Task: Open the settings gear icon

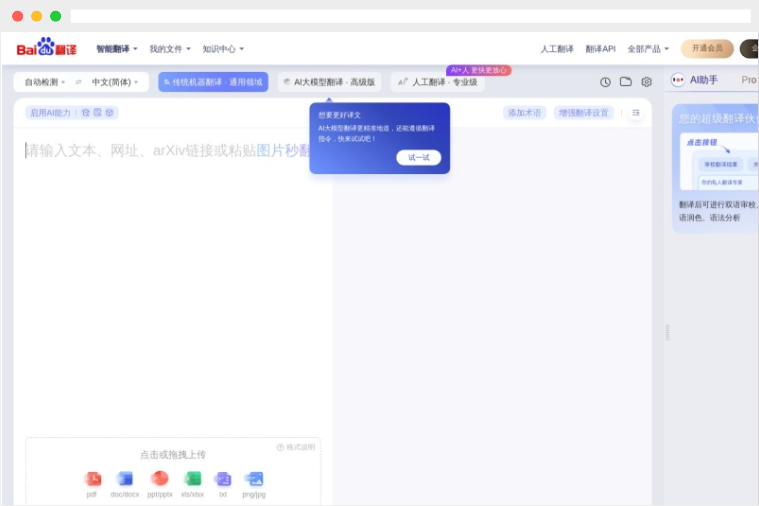Action: [x=646, y=82]
